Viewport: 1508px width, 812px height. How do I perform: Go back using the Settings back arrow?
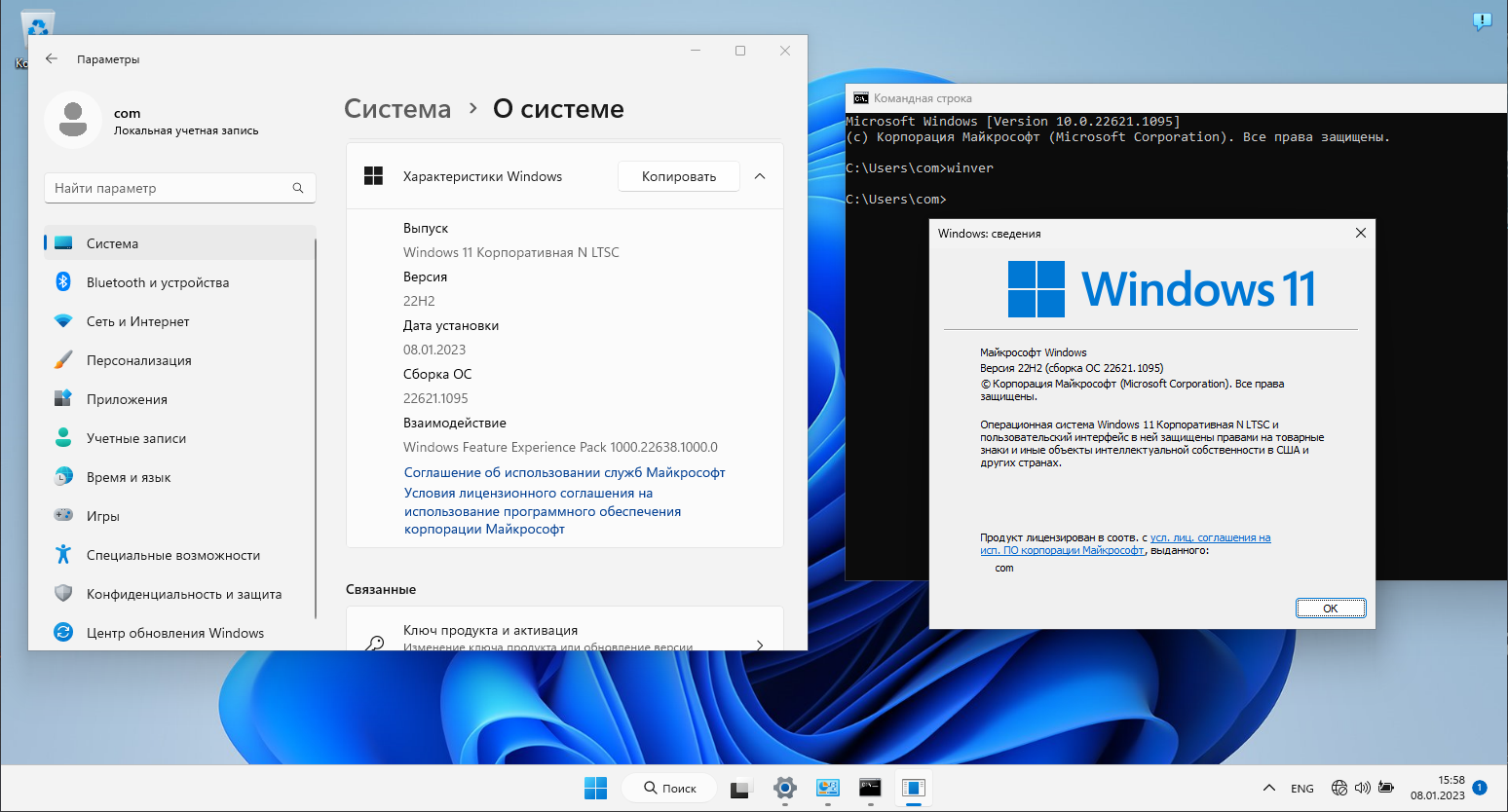52,58
